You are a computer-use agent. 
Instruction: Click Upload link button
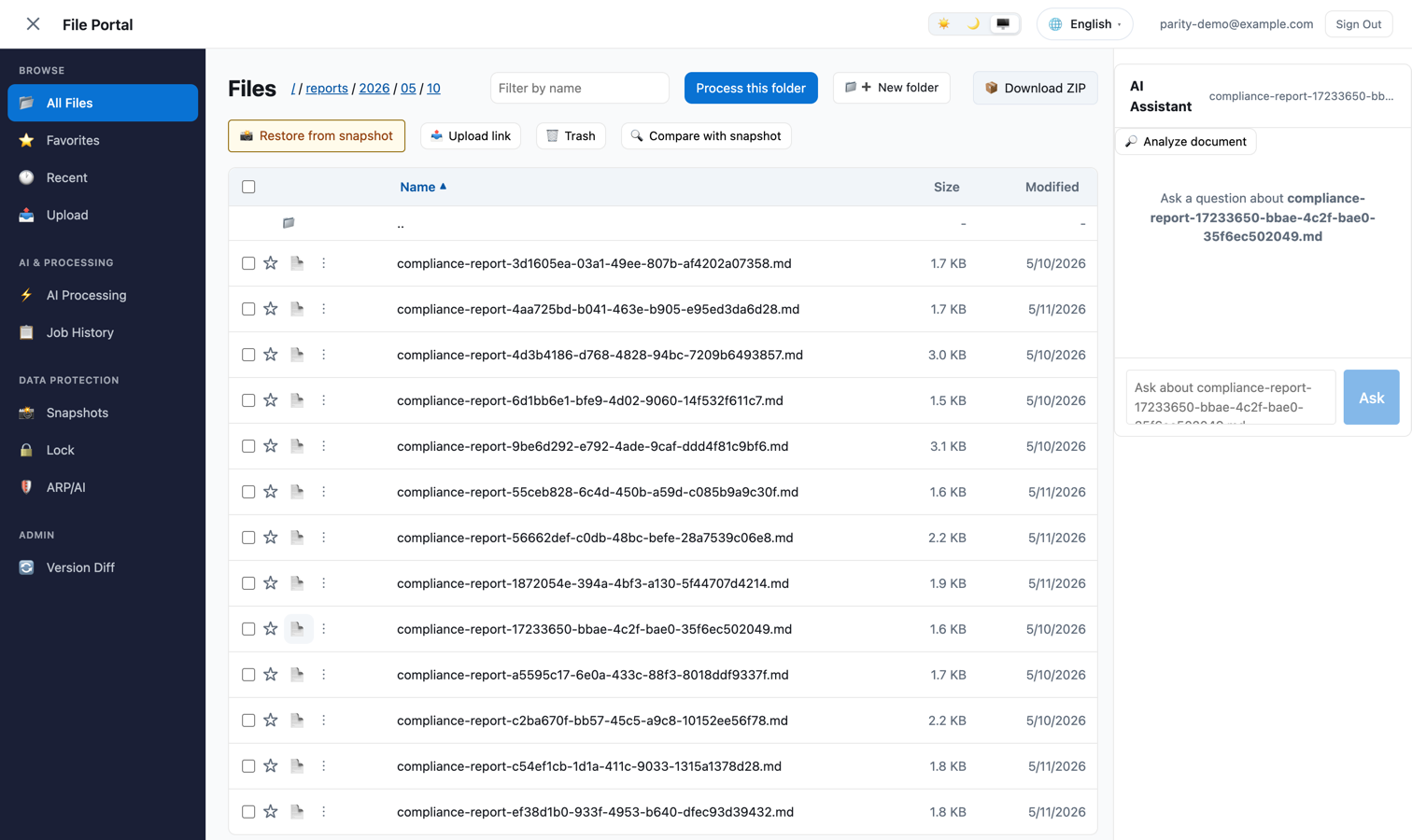pyautogui.click(x=471, y=135)
